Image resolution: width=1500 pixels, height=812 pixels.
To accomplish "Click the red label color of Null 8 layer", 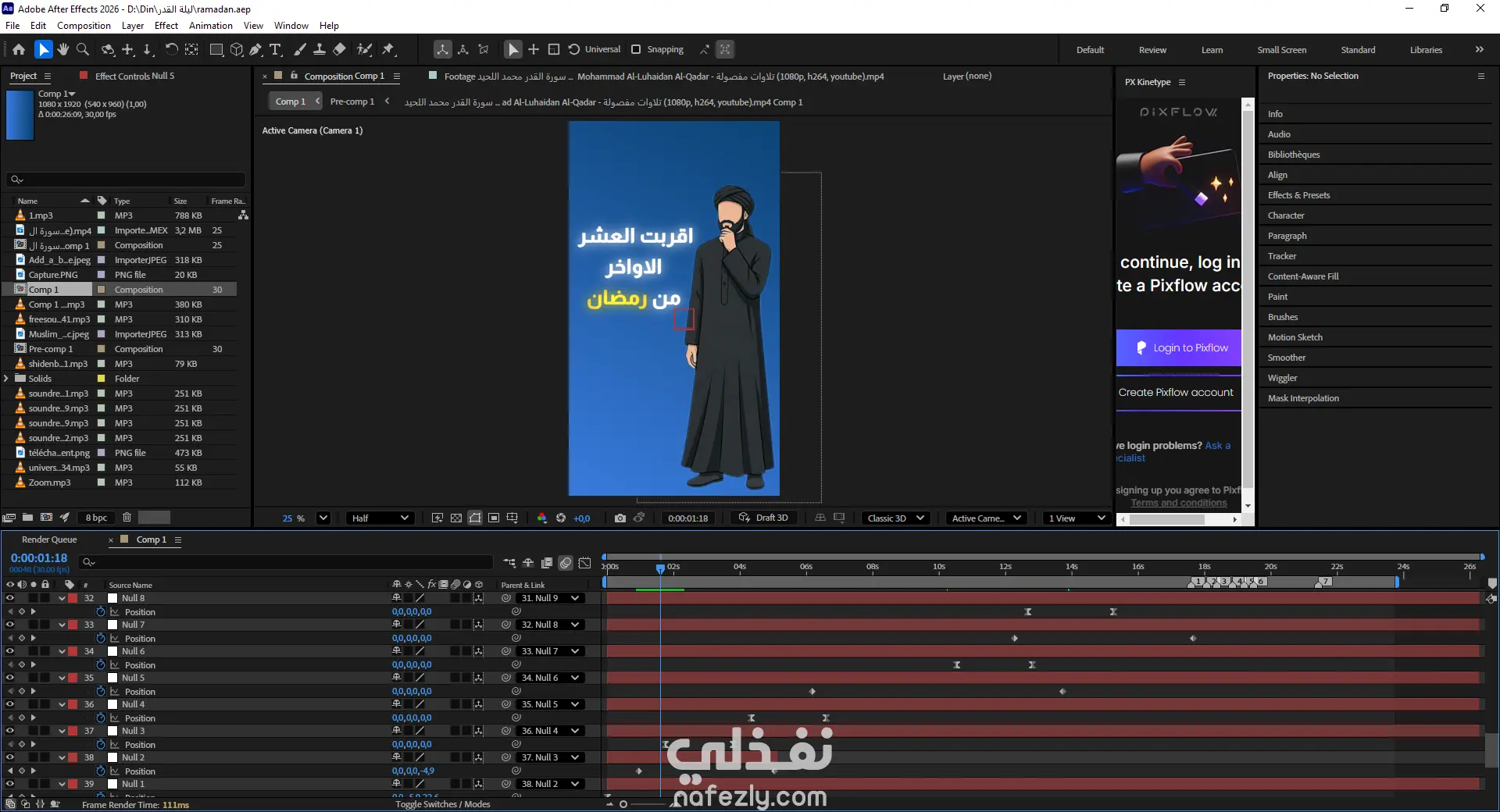I will click(x=73, y=598).
